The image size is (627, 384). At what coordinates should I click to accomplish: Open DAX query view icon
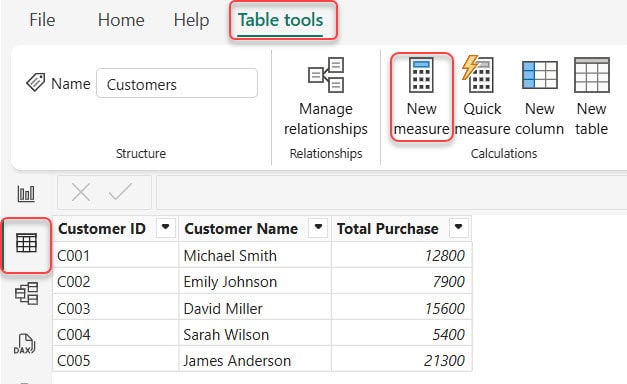24,344
